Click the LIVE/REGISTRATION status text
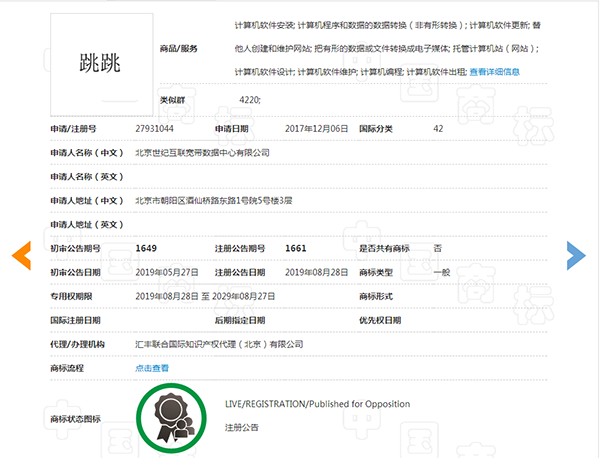The width and height of the screenshot is (600, 458). pos(317,404)
